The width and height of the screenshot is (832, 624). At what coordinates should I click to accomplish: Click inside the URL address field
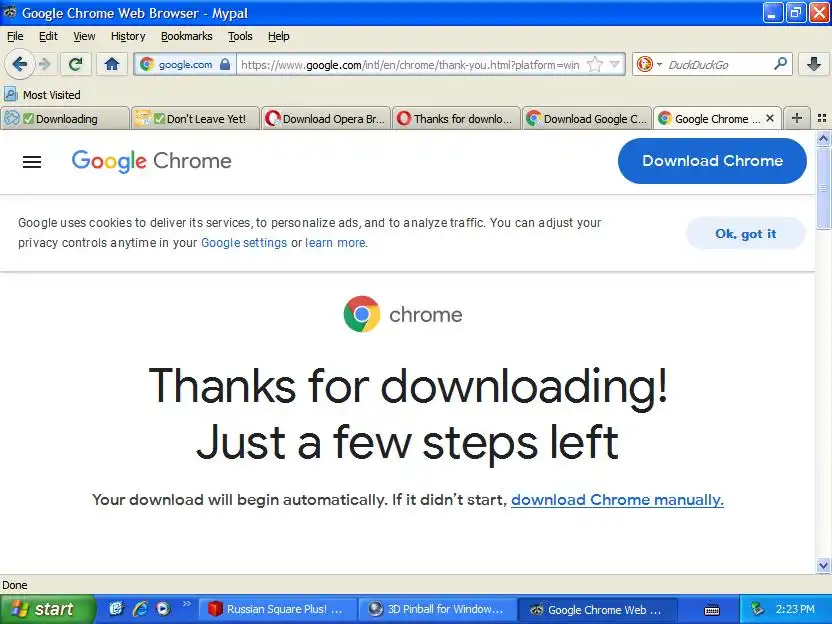pos(410,65)
